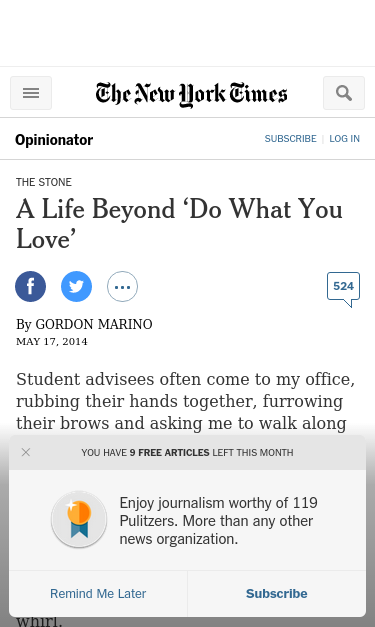Click author name GORDON MARINO

pyautogui.click(x=94, y=324)
